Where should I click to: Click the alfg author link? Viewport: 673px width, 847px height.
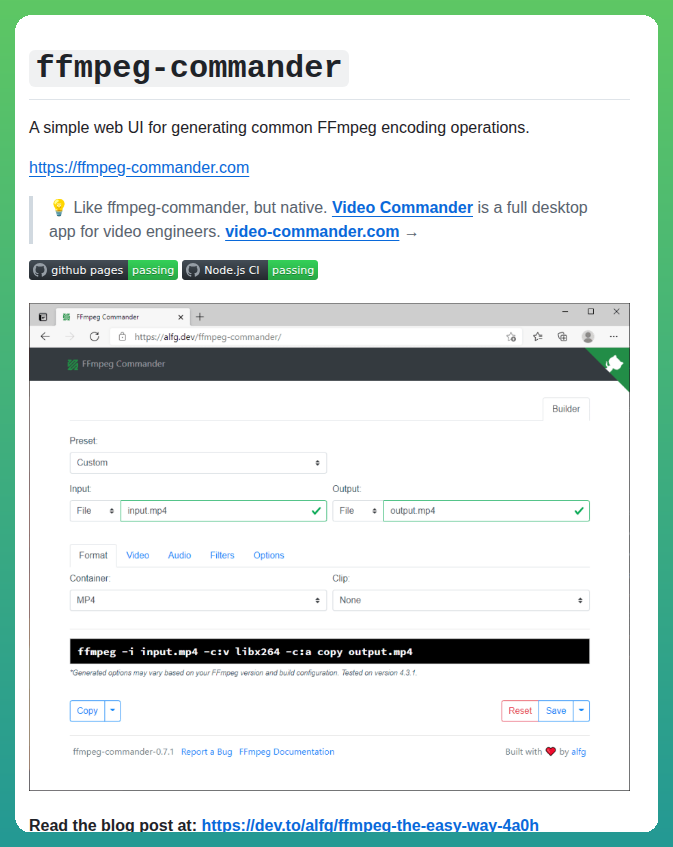tap(578, 752)
